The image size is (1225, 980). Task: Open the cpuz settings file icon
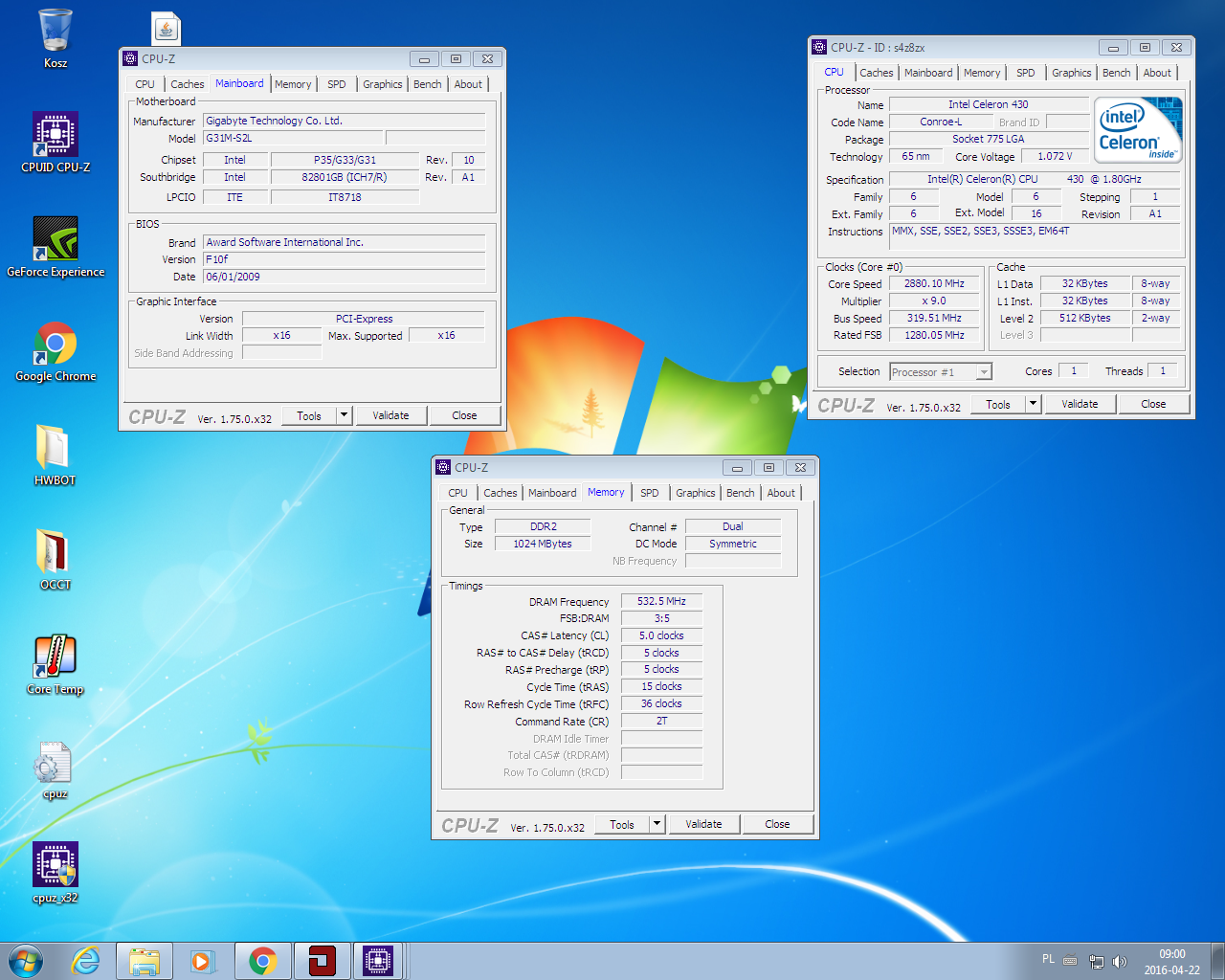coord(56,768)
